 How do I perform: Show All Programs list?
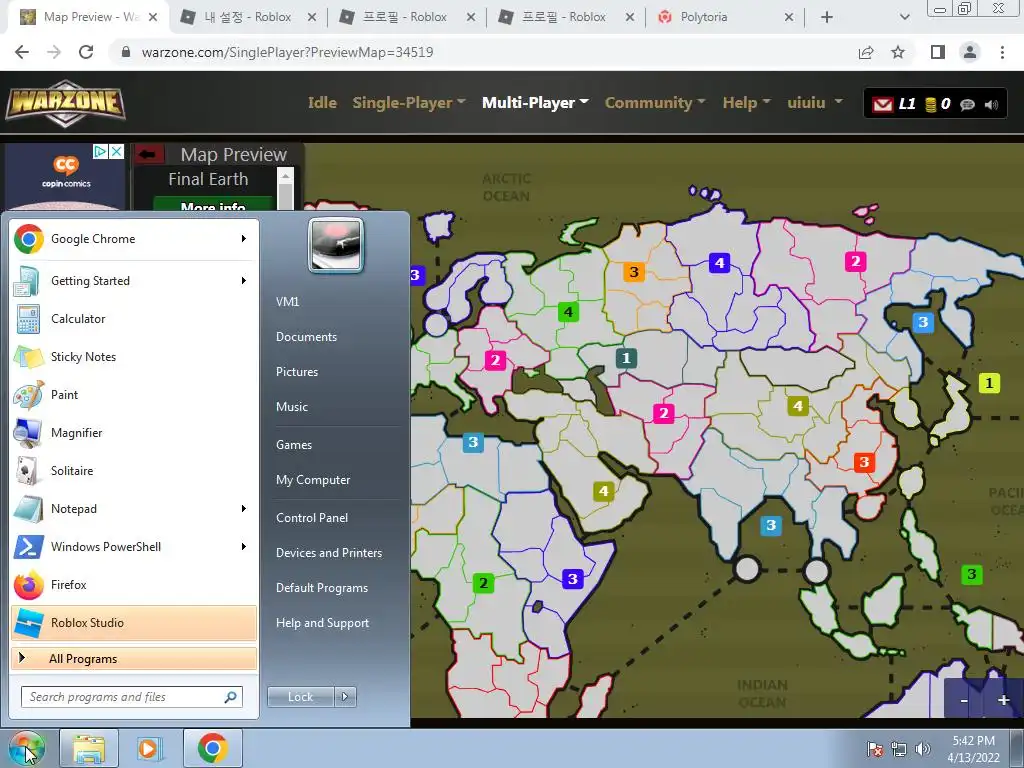pyautogui.click(x=134, y=658)
